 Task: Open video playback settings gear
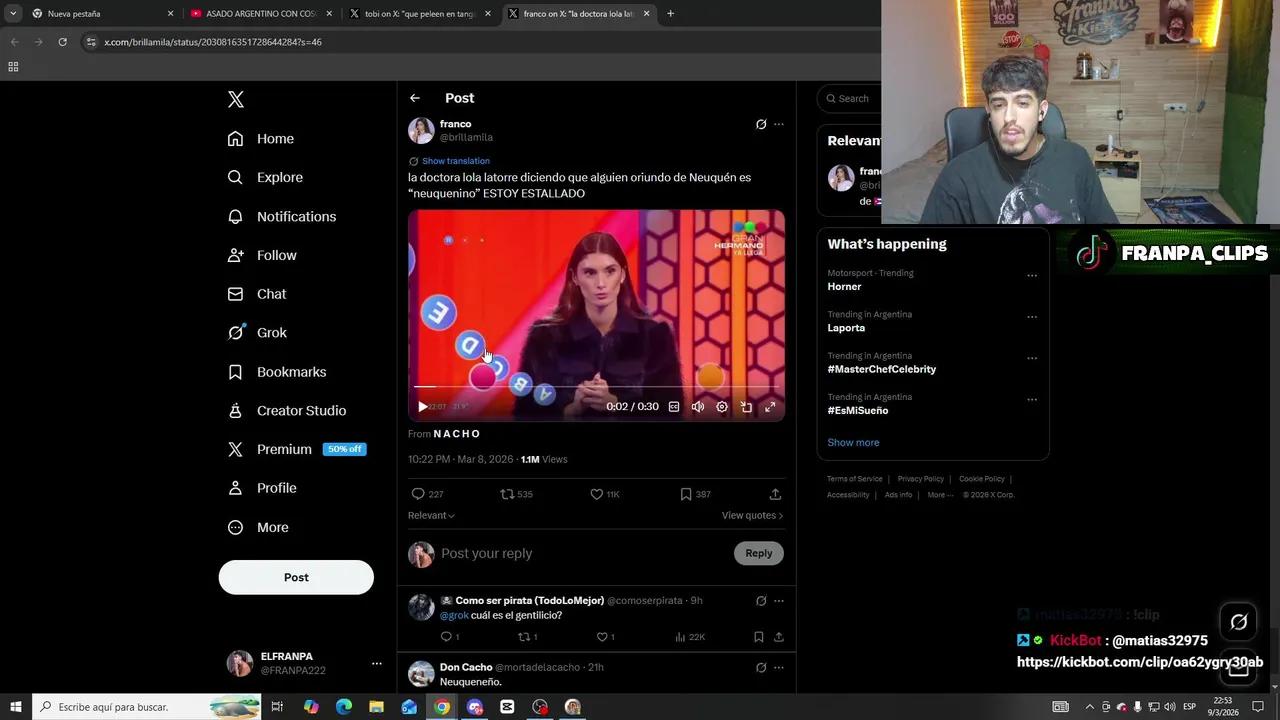point(722,407)
